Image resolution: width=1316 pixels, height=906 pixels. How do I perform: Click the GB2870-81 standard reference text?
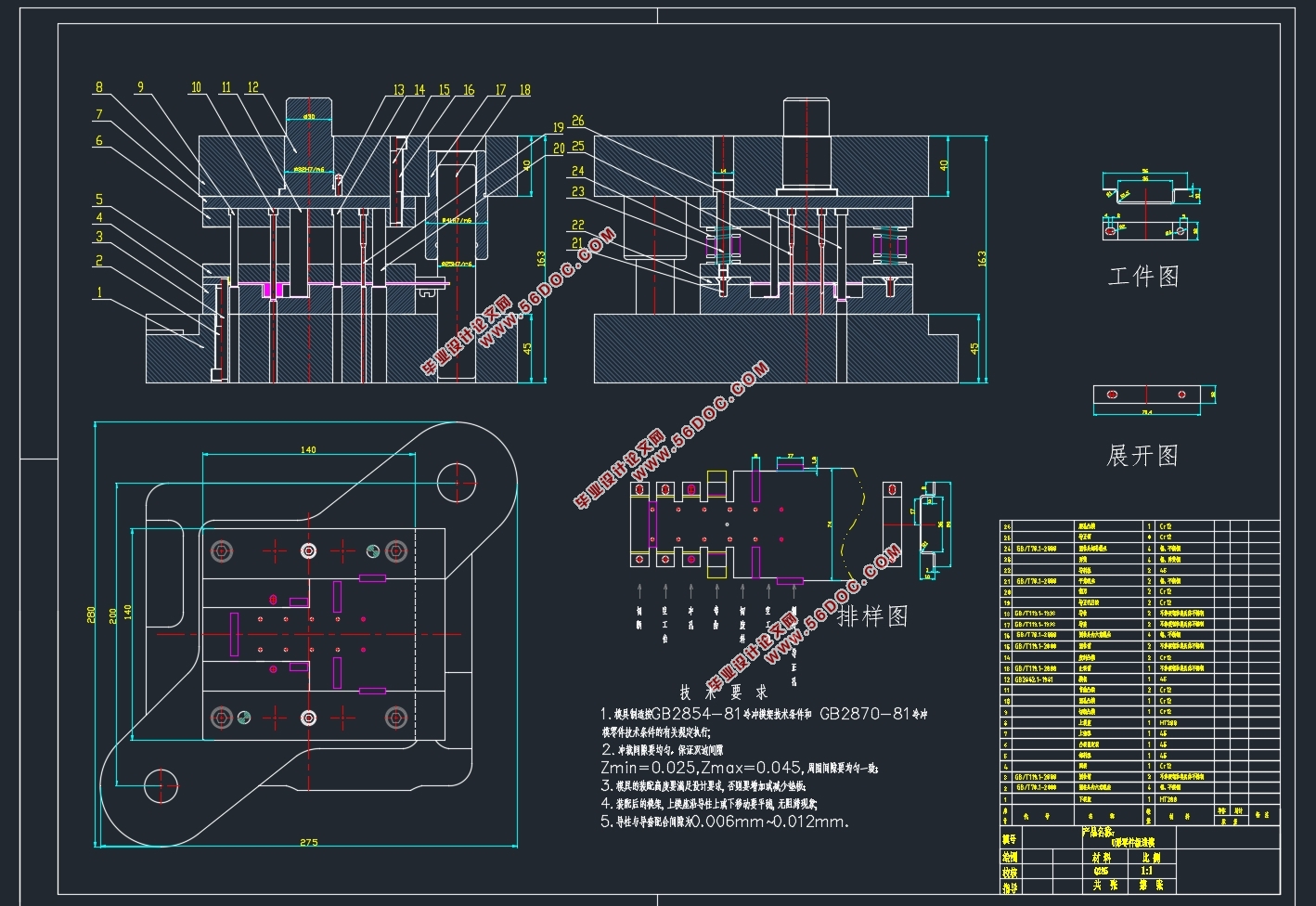pyautogui.click(x=864, y=714)
